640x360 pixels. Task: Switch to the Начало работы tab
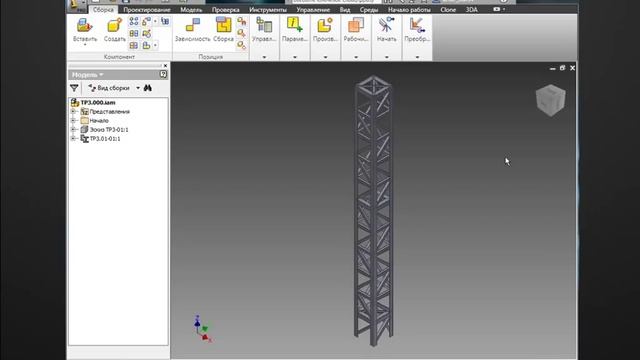[409, 10]
